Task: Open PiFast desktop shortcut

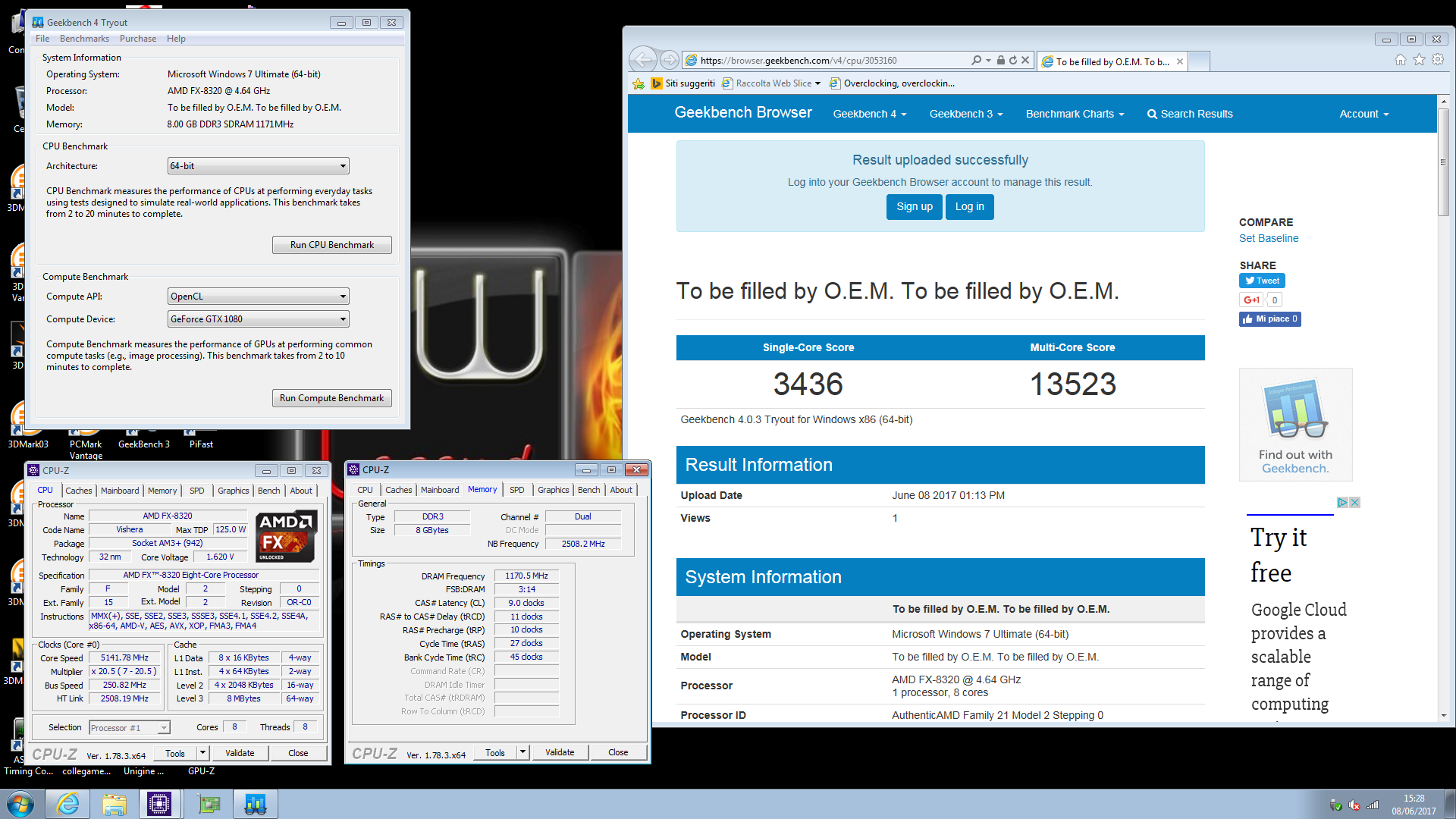Action: pyautogui.click(x=201, y=440)
